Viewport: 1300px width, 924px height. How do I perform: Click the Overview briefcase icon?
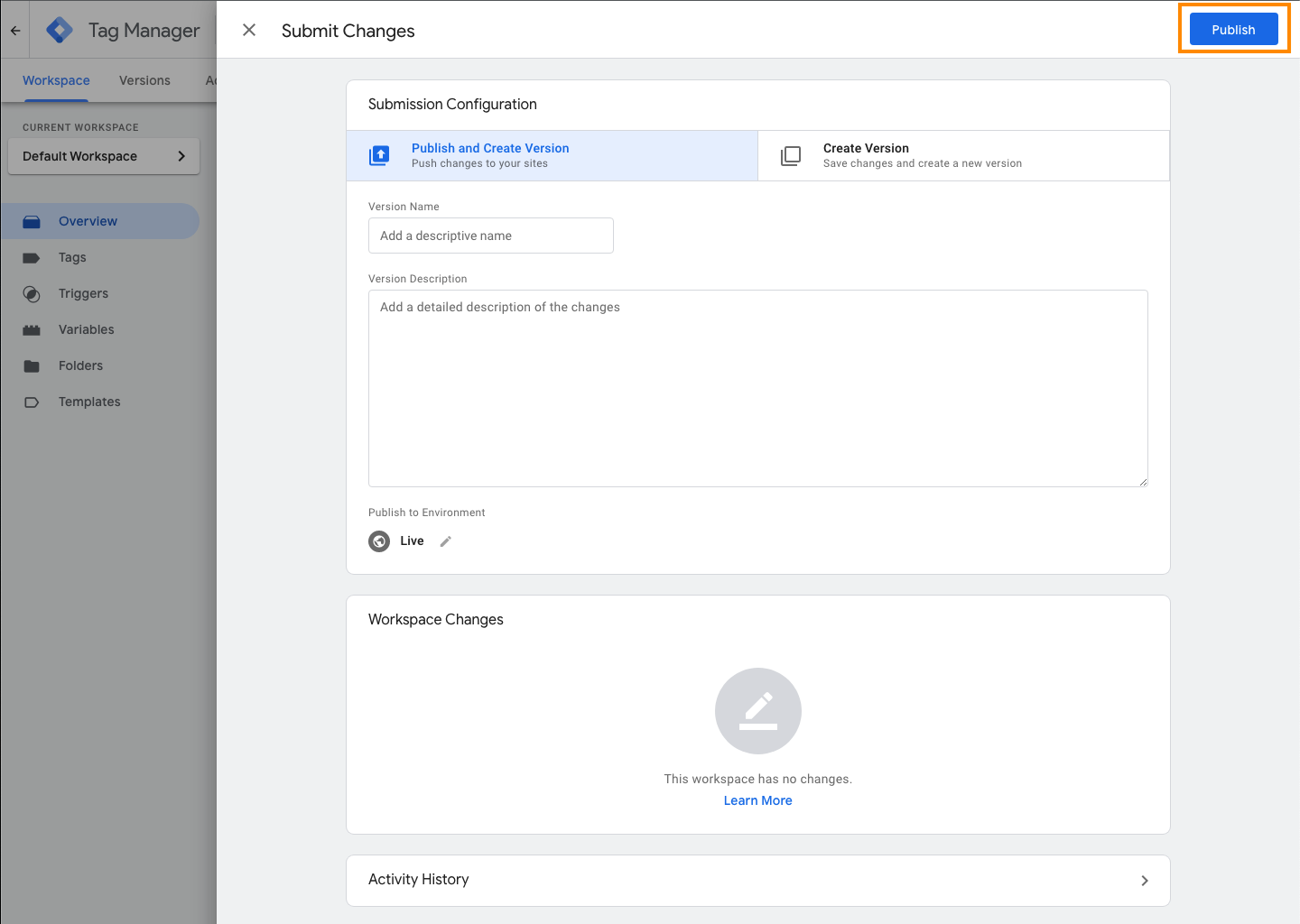pos(32,221)
